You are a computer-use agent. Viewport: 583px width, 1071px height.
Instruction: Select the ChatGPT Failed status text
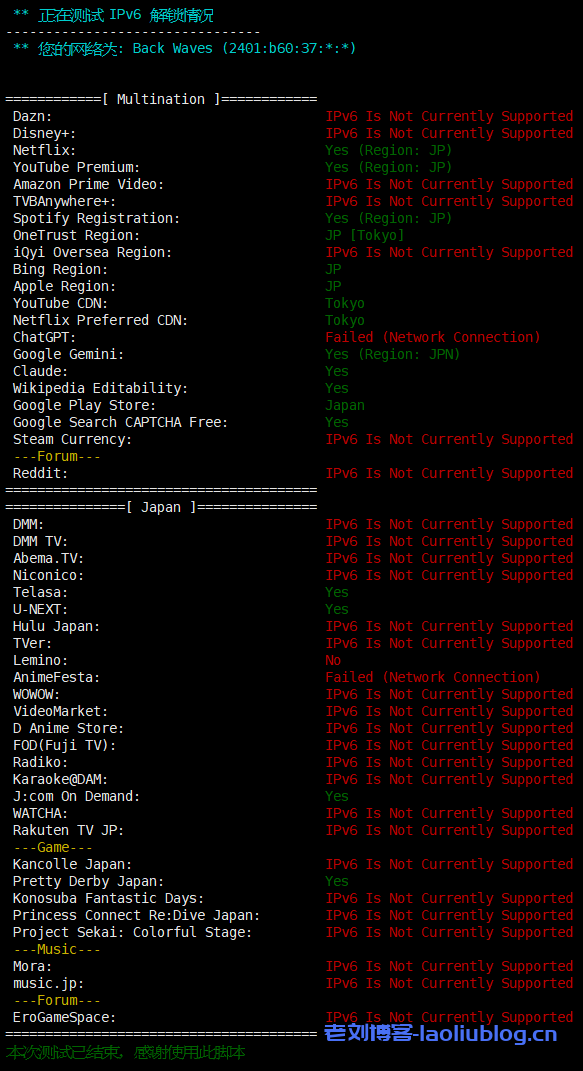pos(433,337)
